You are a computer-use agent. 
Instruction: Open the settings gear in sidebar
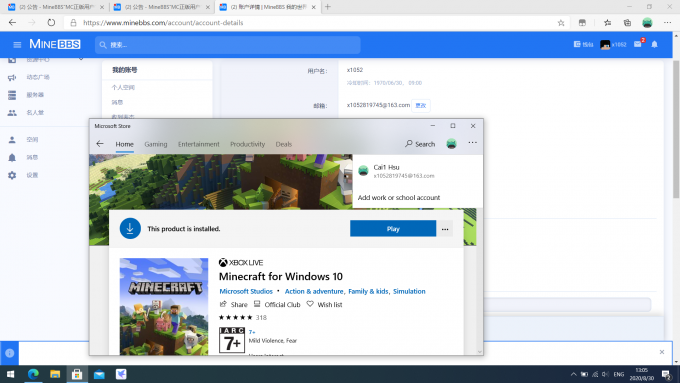point(12,175)
